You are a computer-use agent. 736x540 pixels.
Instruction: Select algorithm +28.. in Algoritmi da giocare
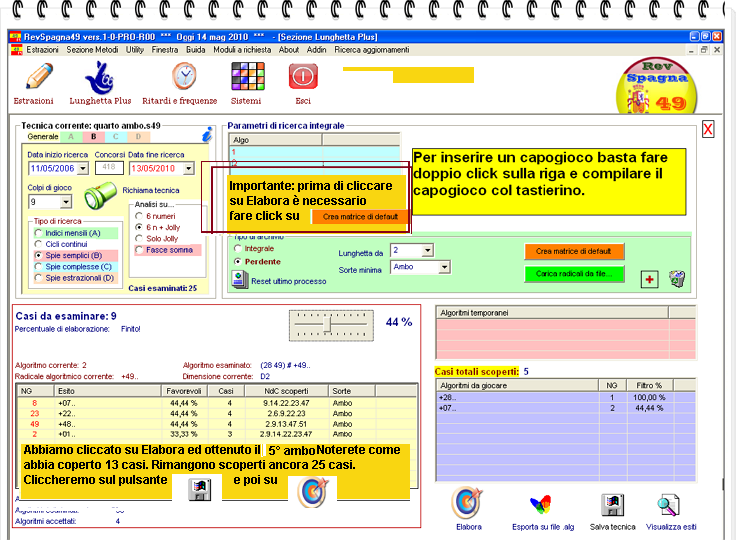click(x=566, y=397)
